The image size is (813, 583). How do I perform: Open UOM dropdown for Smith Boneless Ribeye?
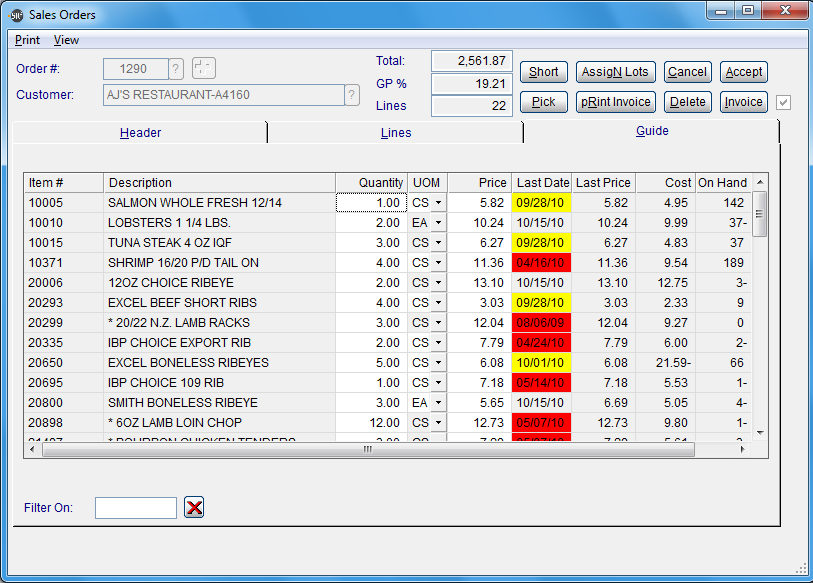pyautogui.click(x=438, y=403)
